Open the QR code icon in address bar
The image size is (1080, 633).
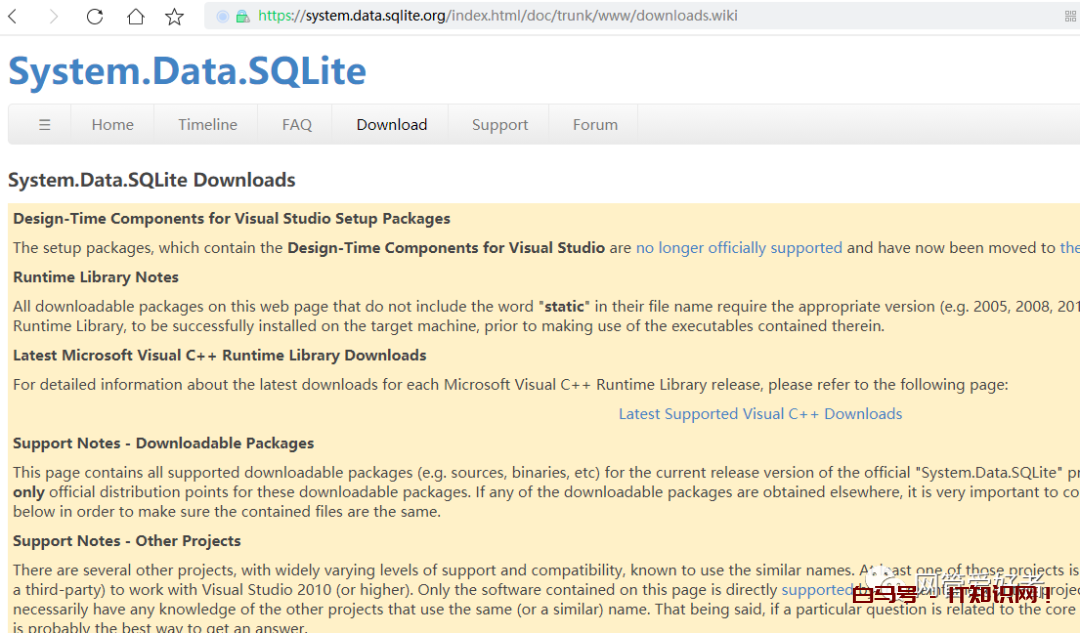pos(1071,16)
